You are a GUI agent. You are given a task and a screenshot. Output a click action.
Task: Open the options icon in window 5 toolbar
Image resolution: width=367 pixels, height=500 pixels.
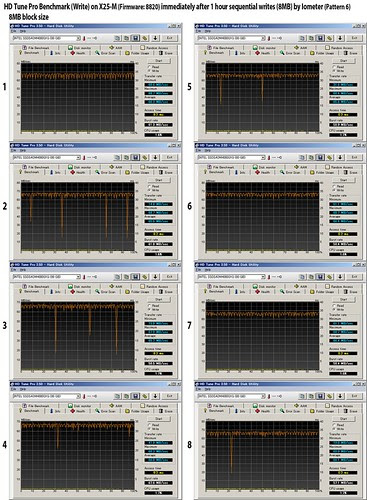click(329, 38)
